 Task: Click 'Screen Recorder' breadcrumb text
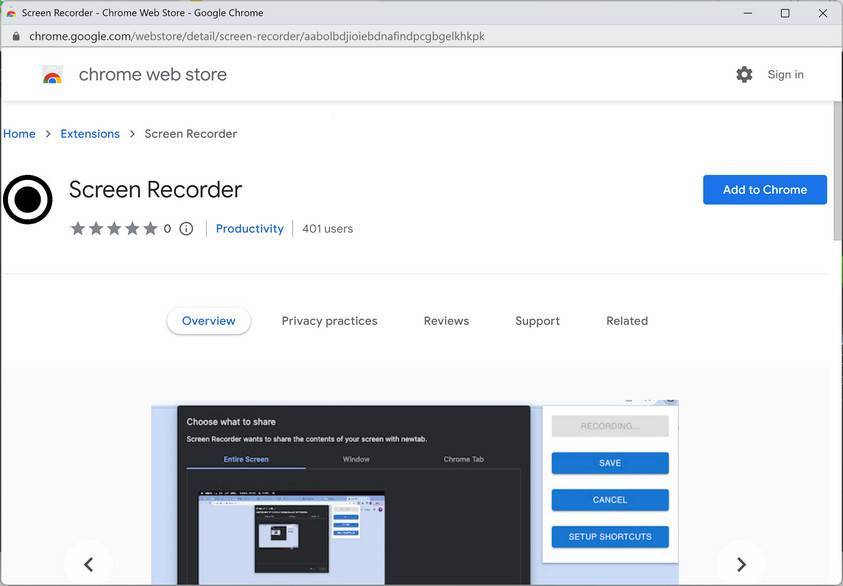[190, 134]
